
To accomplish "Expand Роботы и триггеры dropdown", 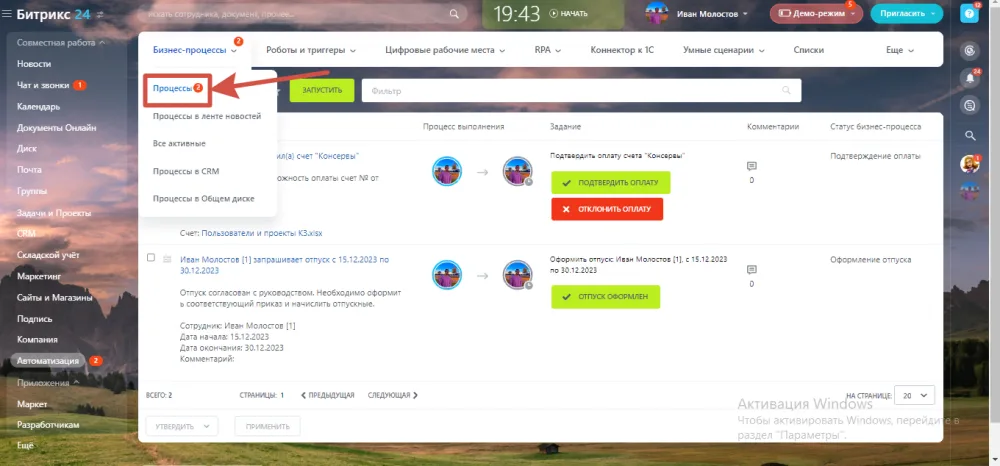I will pos(311,50).
